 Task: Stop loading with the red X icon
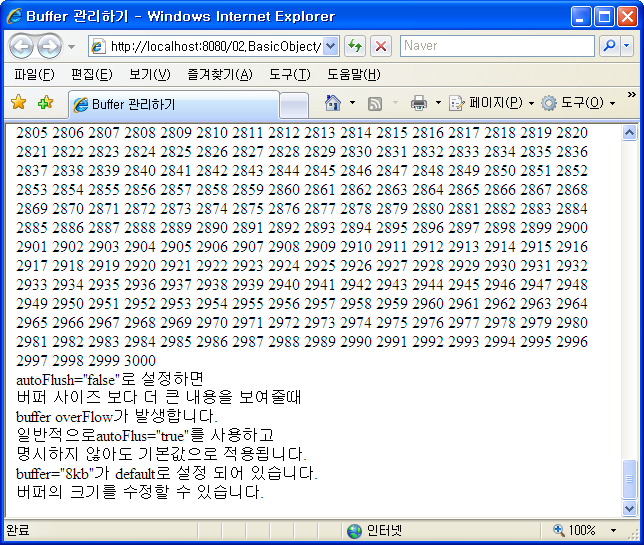coord(381,46)
